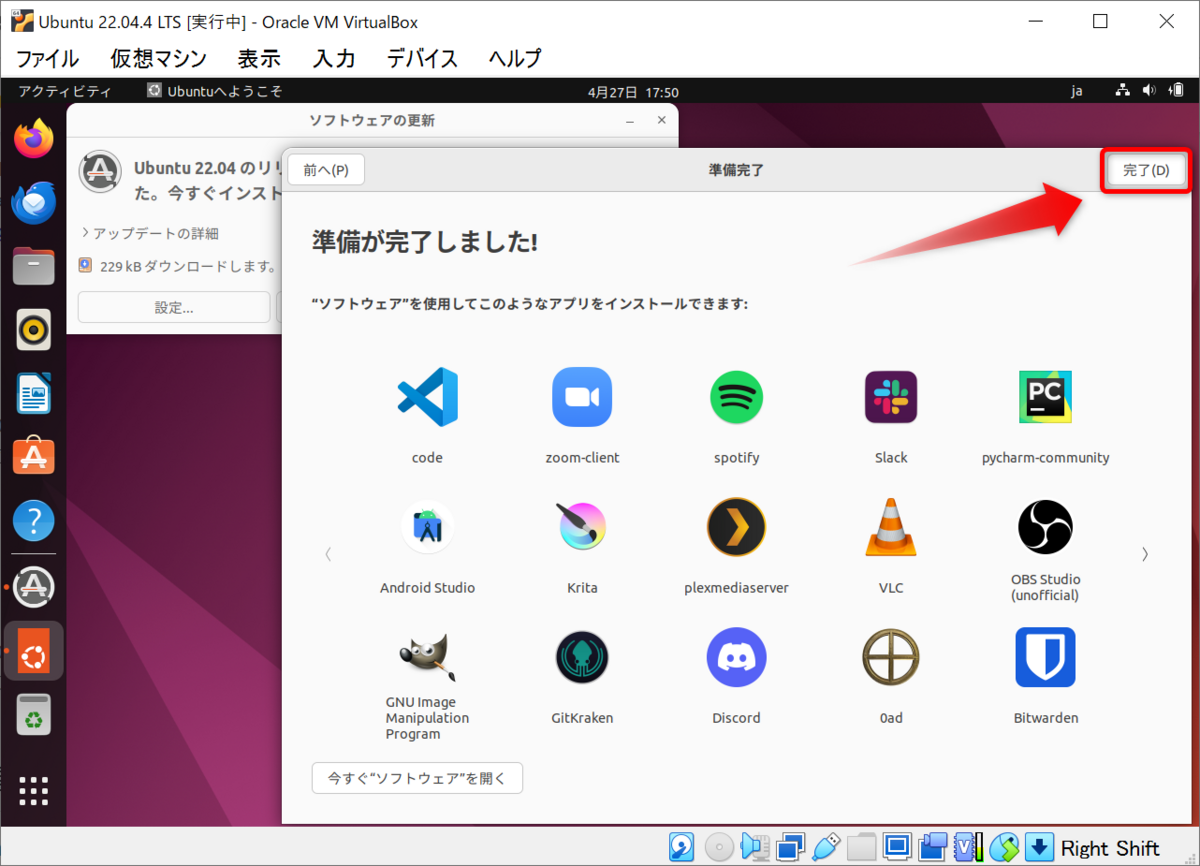The image size is (1200, 866).
Task: Click 設定... in the software update window
Action: coord(174,307)
